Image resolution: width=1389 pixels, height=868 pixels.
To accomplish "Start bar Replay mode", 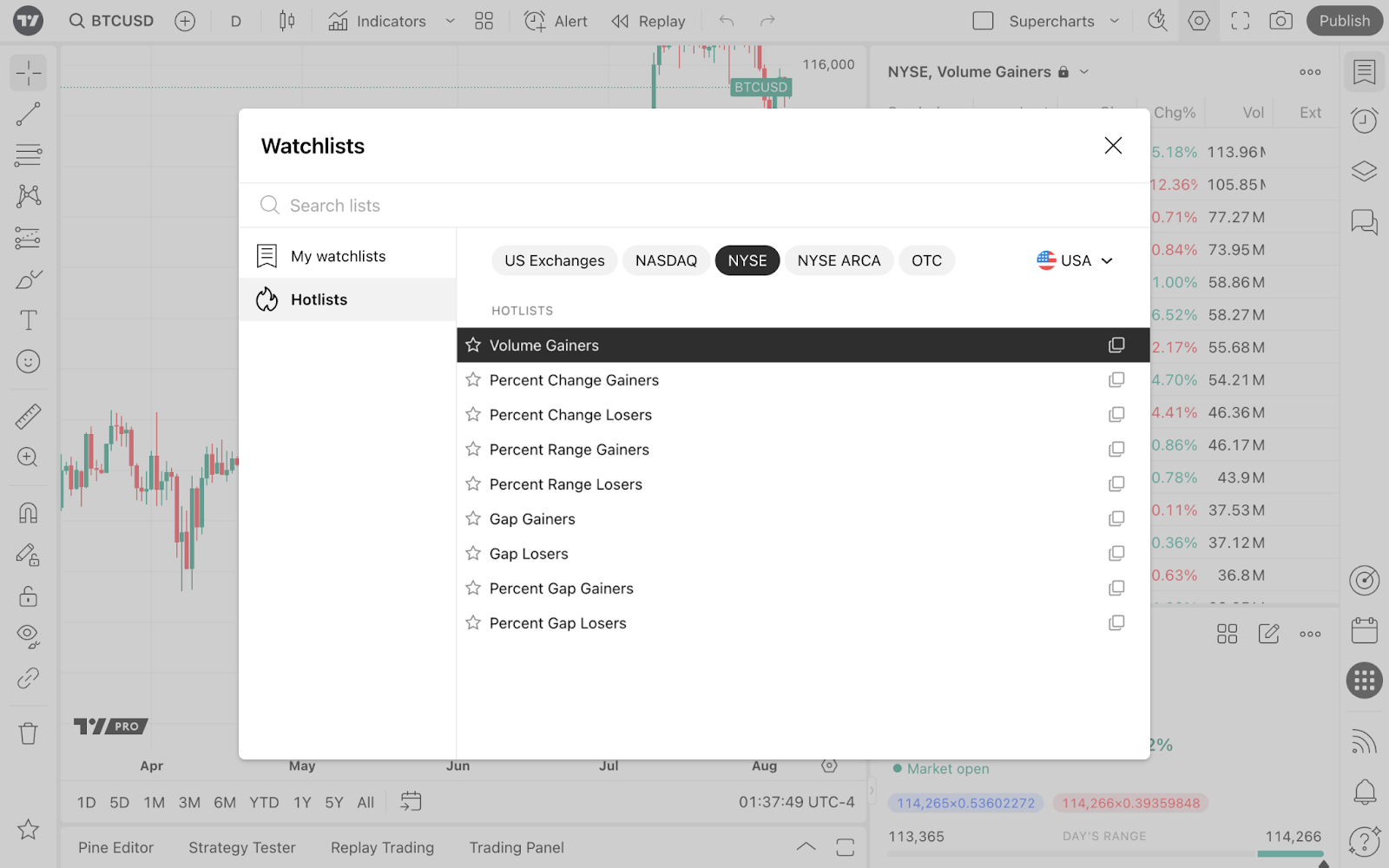I will 648,21.
